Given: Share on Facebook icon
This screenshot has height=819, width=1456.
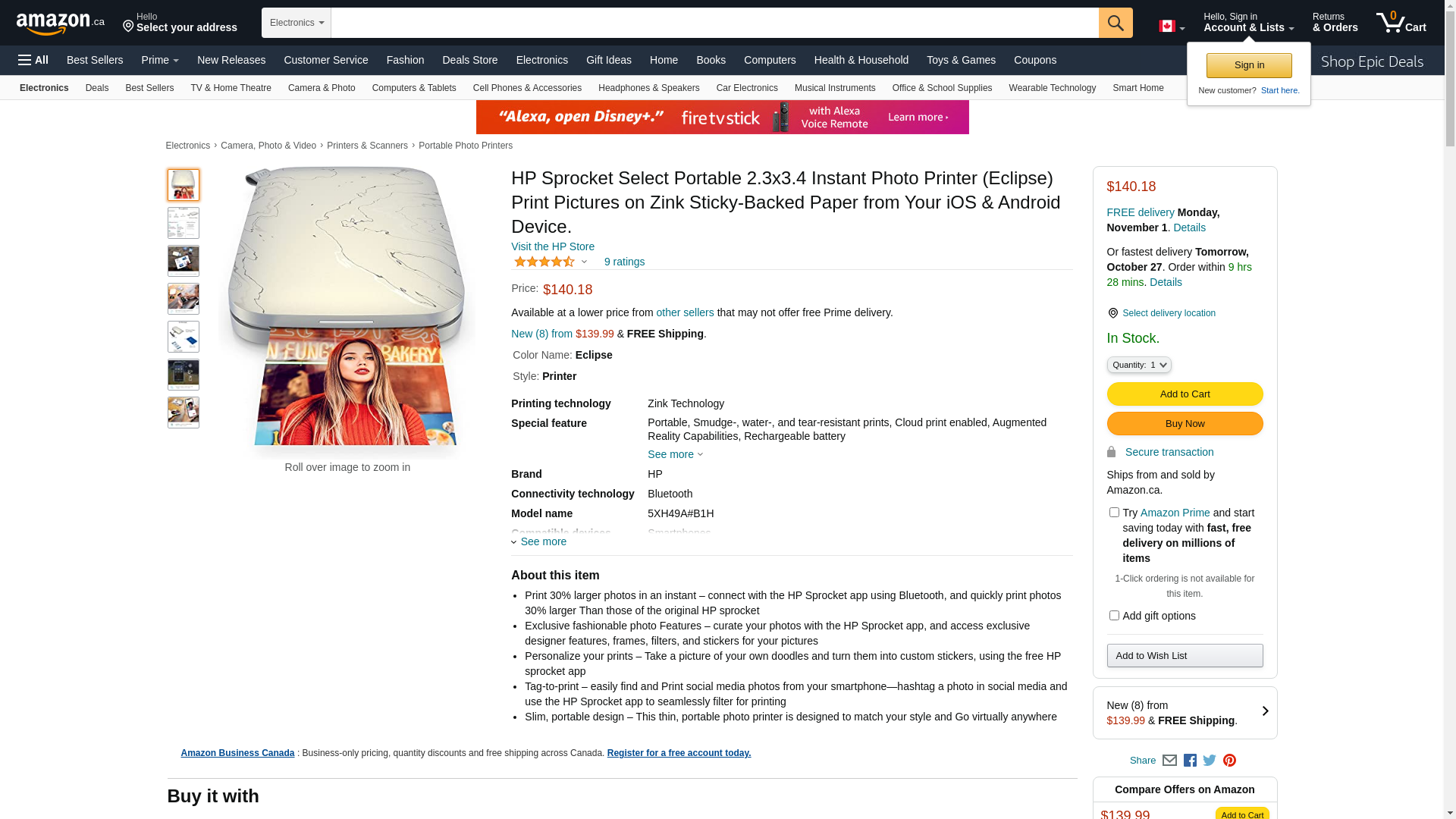Looking at the screenshot, I should tap(1190, 760).
